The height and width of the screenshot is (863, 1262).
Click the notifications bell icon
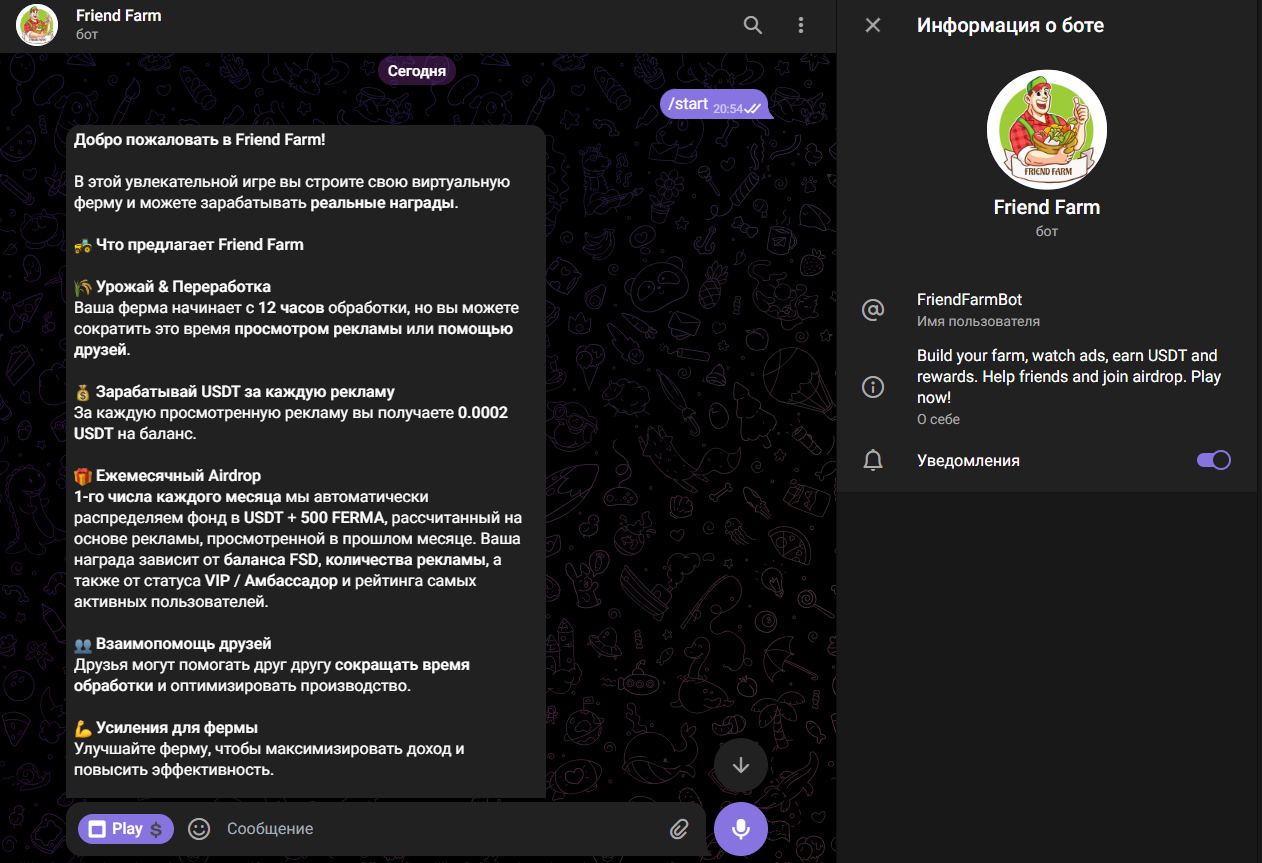pyautogui.click(x=873, y=460)
